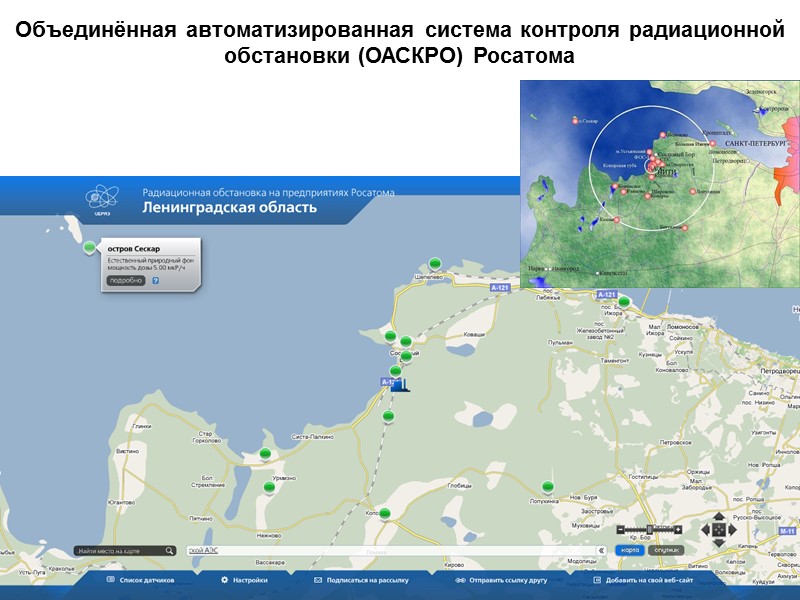Open the подробно details button
The image size is (800, 600).
pos(126,281)
